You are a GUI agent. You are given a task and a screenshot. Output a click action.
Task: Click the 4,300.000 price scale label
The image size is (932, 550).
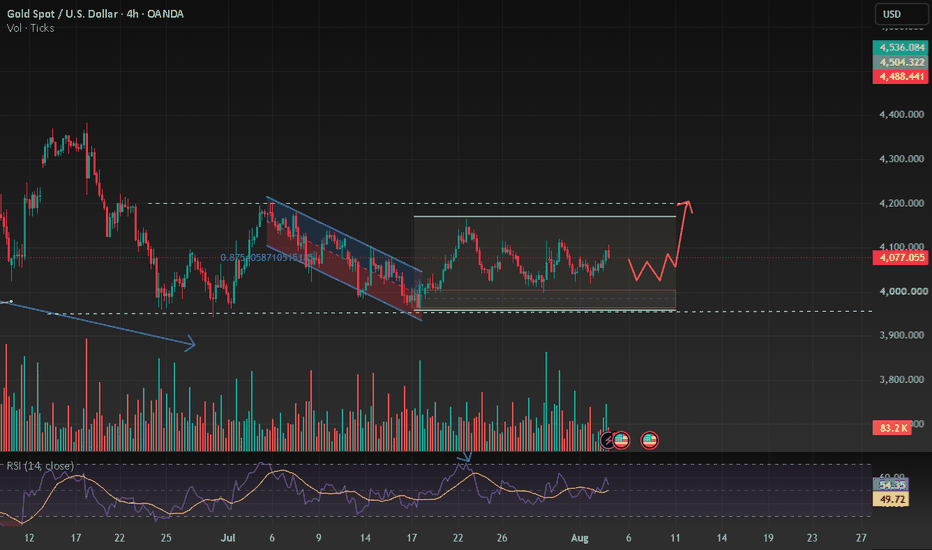[x=901, y=159]
